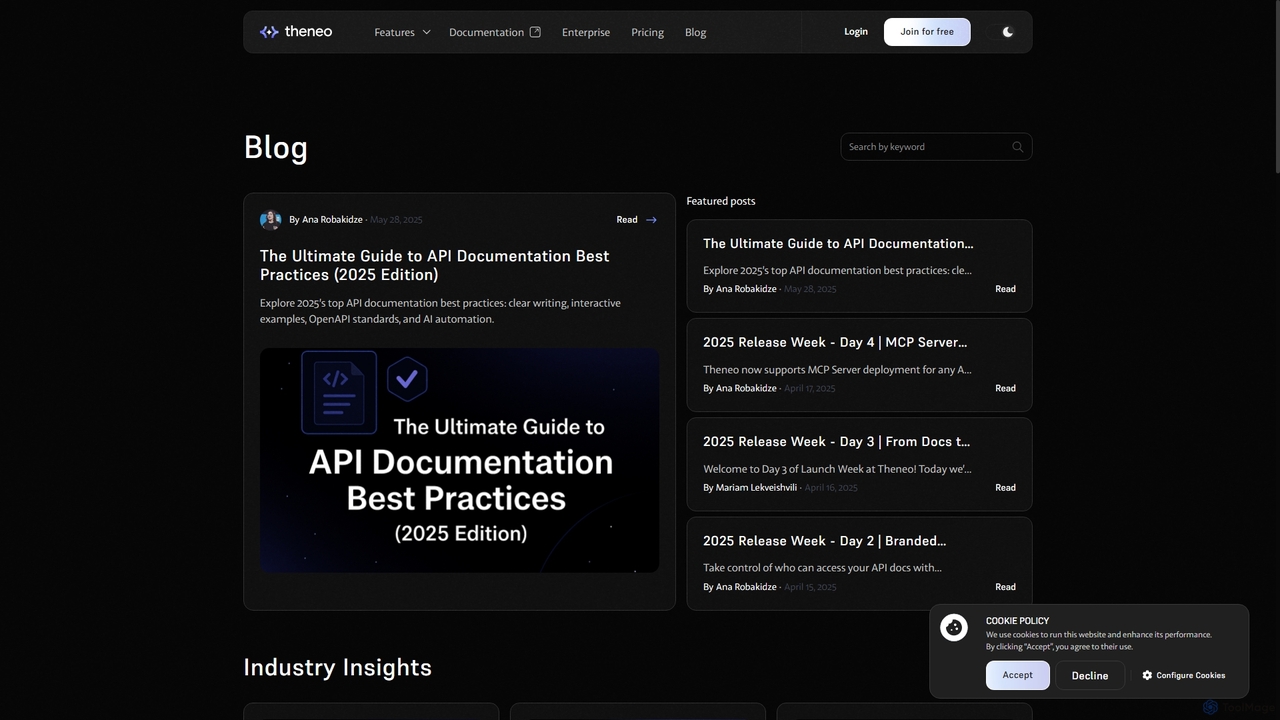This screenshot has height=720, width=1280.
Task: Click Read on the Day 4 featured card
Action: [x=1005, y=388]
